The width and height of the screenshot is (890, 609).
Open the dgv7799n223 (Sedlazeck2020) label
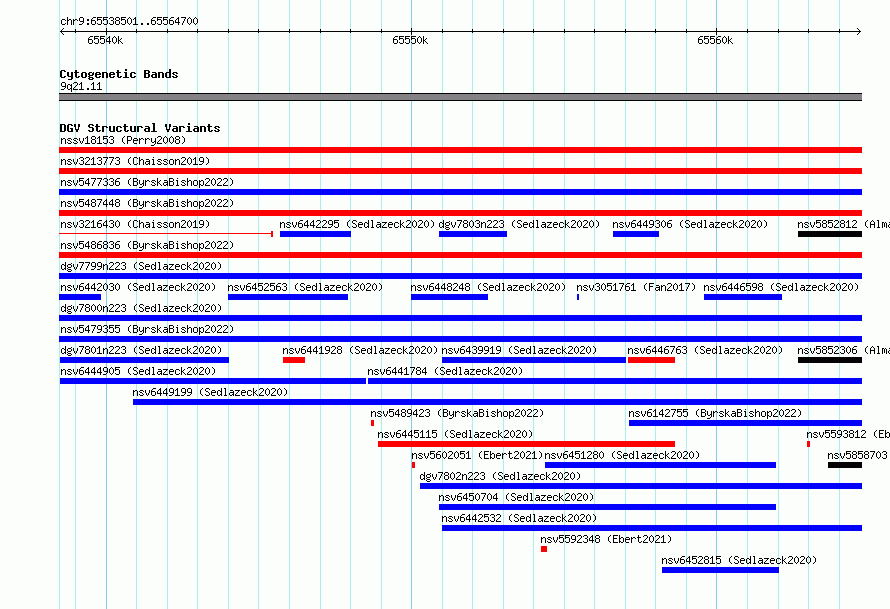tap(141, 266)
